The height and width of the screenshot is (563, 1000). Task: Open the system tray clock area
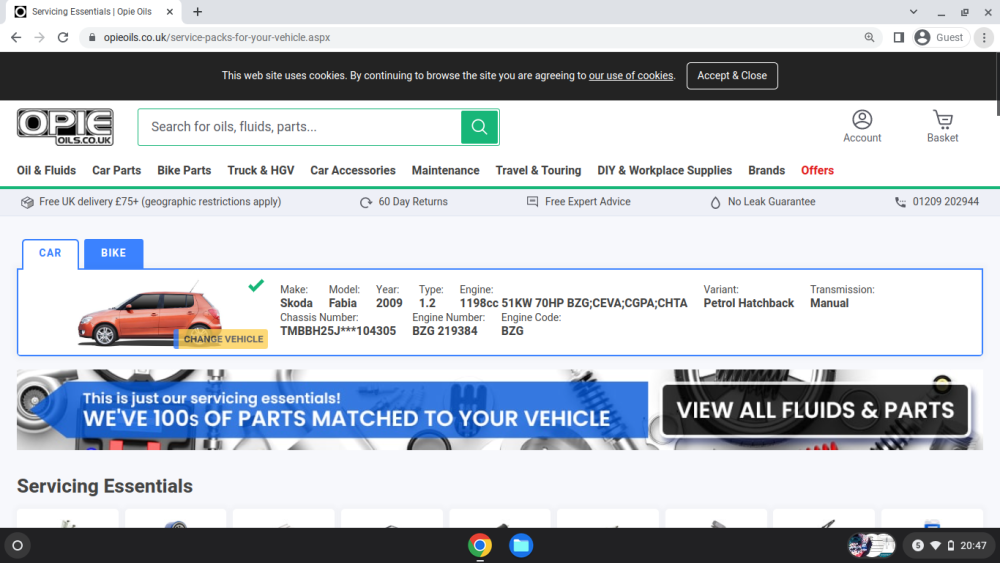[950, 545]
